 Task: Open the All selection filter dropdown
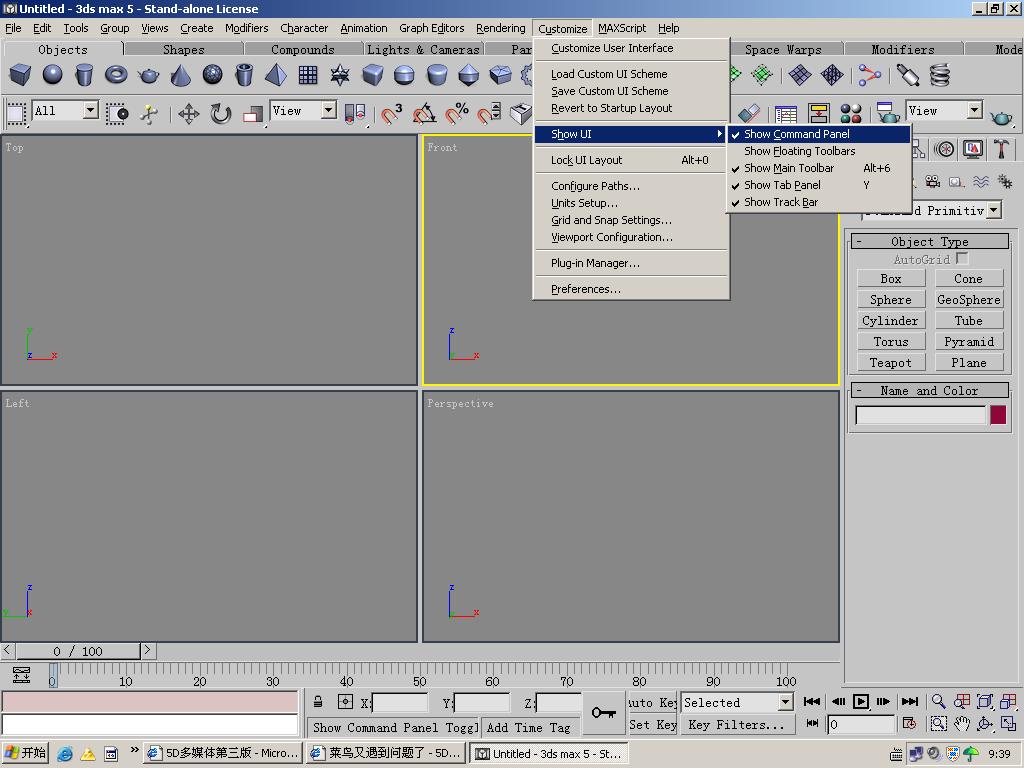(x=91, y=110)
